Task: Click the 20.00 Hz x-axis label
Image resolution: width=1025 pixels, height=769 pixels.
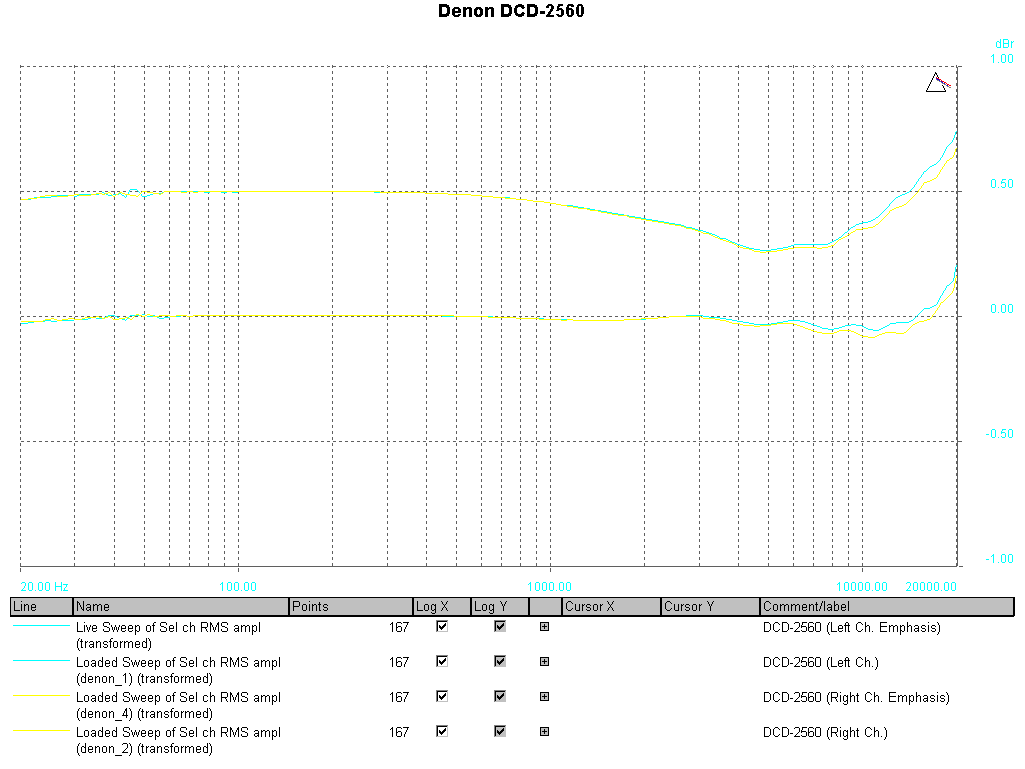Action: (44, 587)
